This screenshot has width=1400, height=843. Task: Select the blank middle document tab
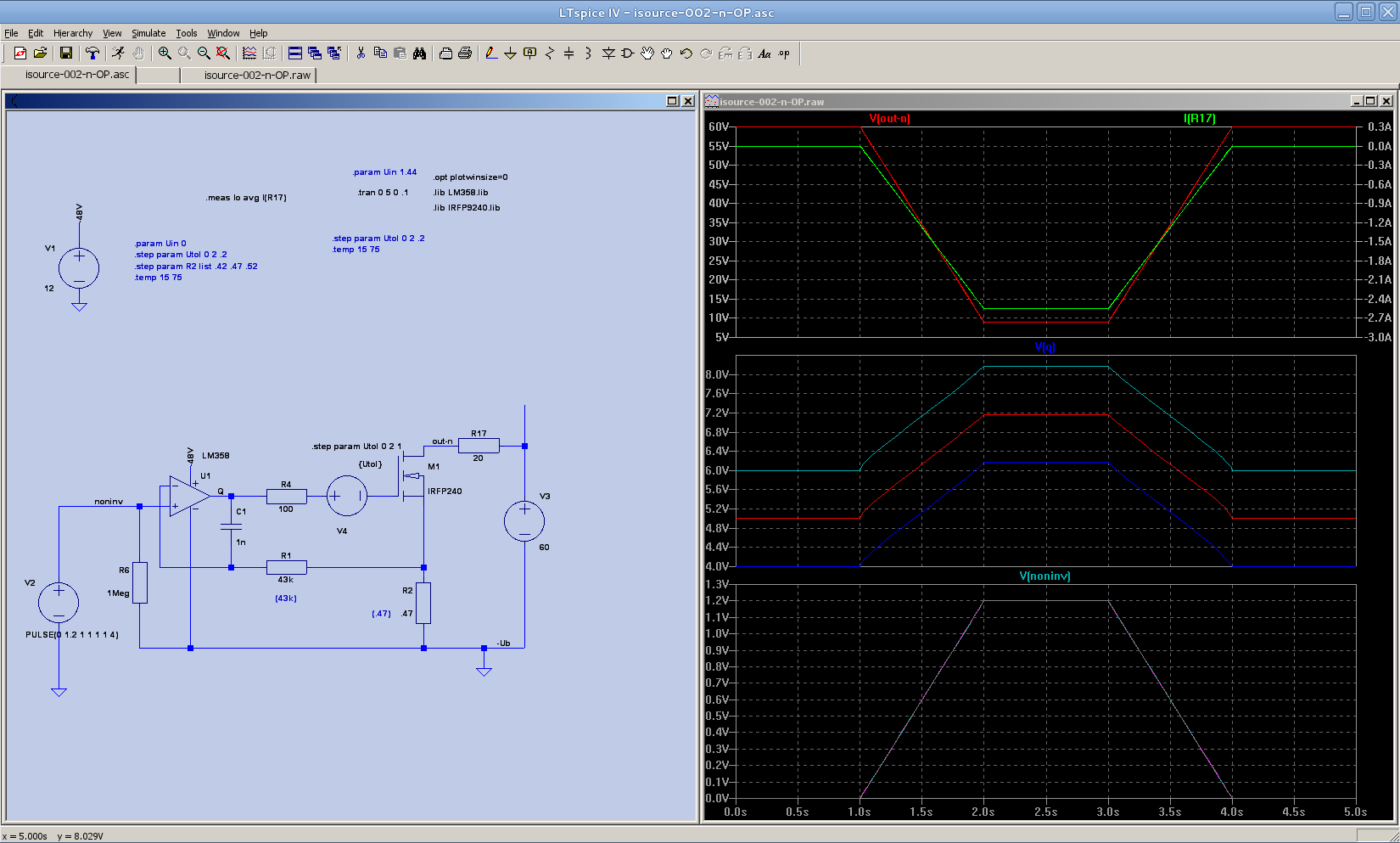click(158, 75)
